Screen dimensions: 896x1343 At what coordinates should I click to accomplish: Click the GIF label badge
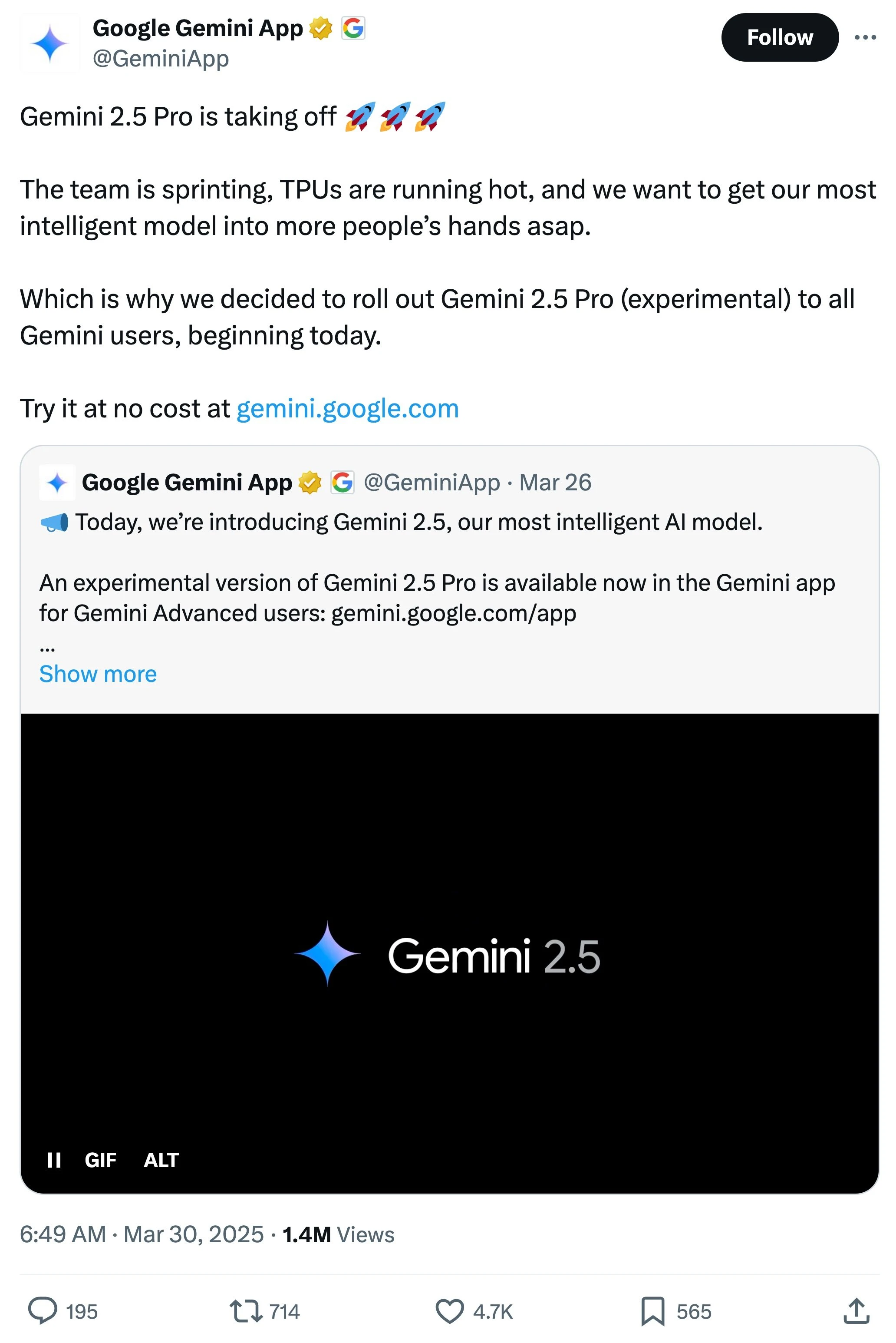101,1160
